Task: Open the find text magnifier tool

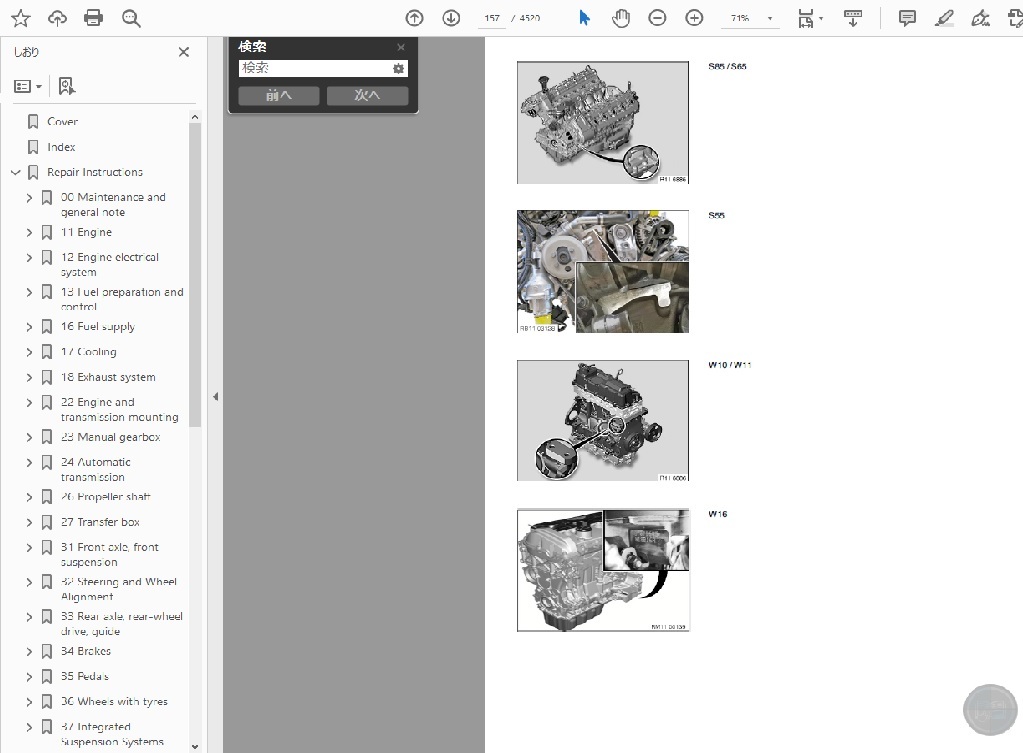Action: [x=131, y=18]
